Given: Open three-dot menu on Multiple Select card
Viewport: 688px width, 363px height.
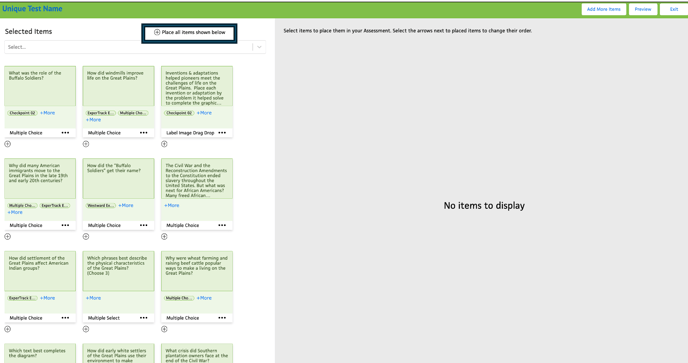Looking at the screenshot, I should coord(143,318).
